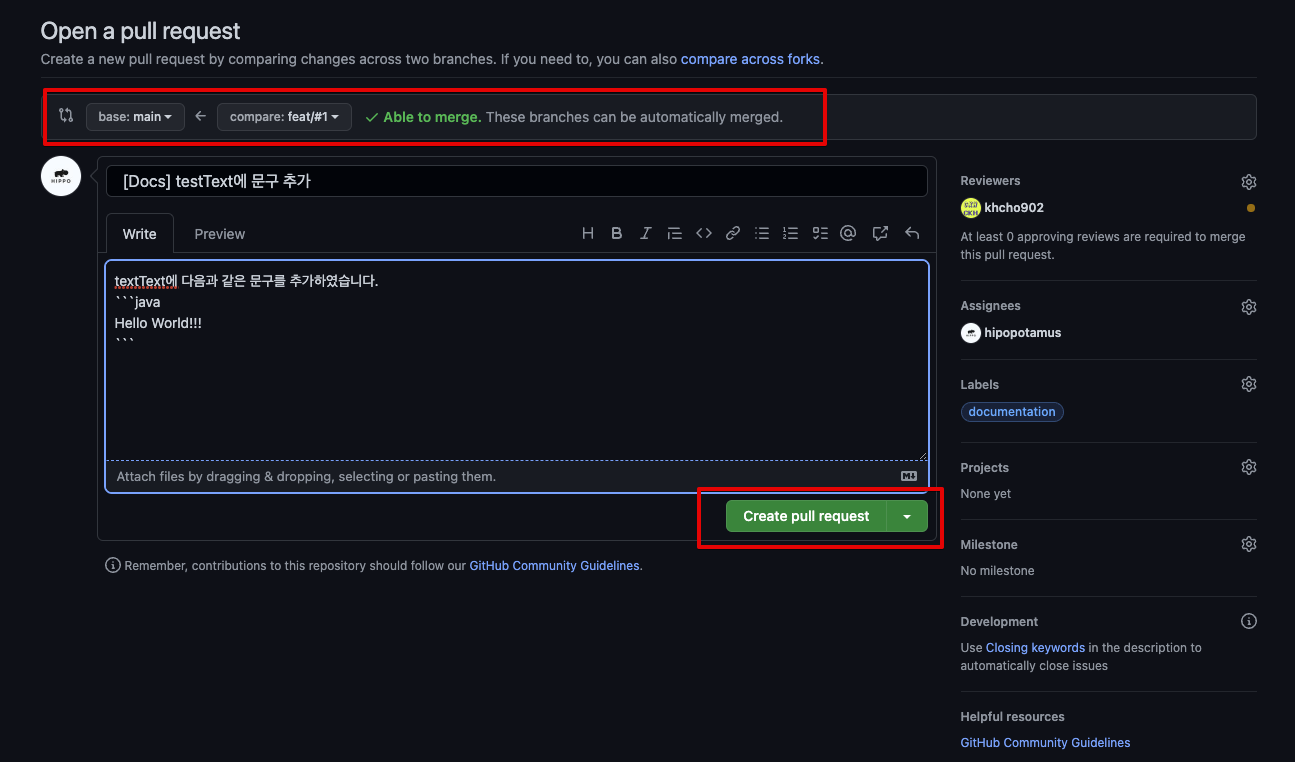The width and height of the screenshot is (1295, 762).
Task: Insert a bulleted list
Action: tap(762, 233)
